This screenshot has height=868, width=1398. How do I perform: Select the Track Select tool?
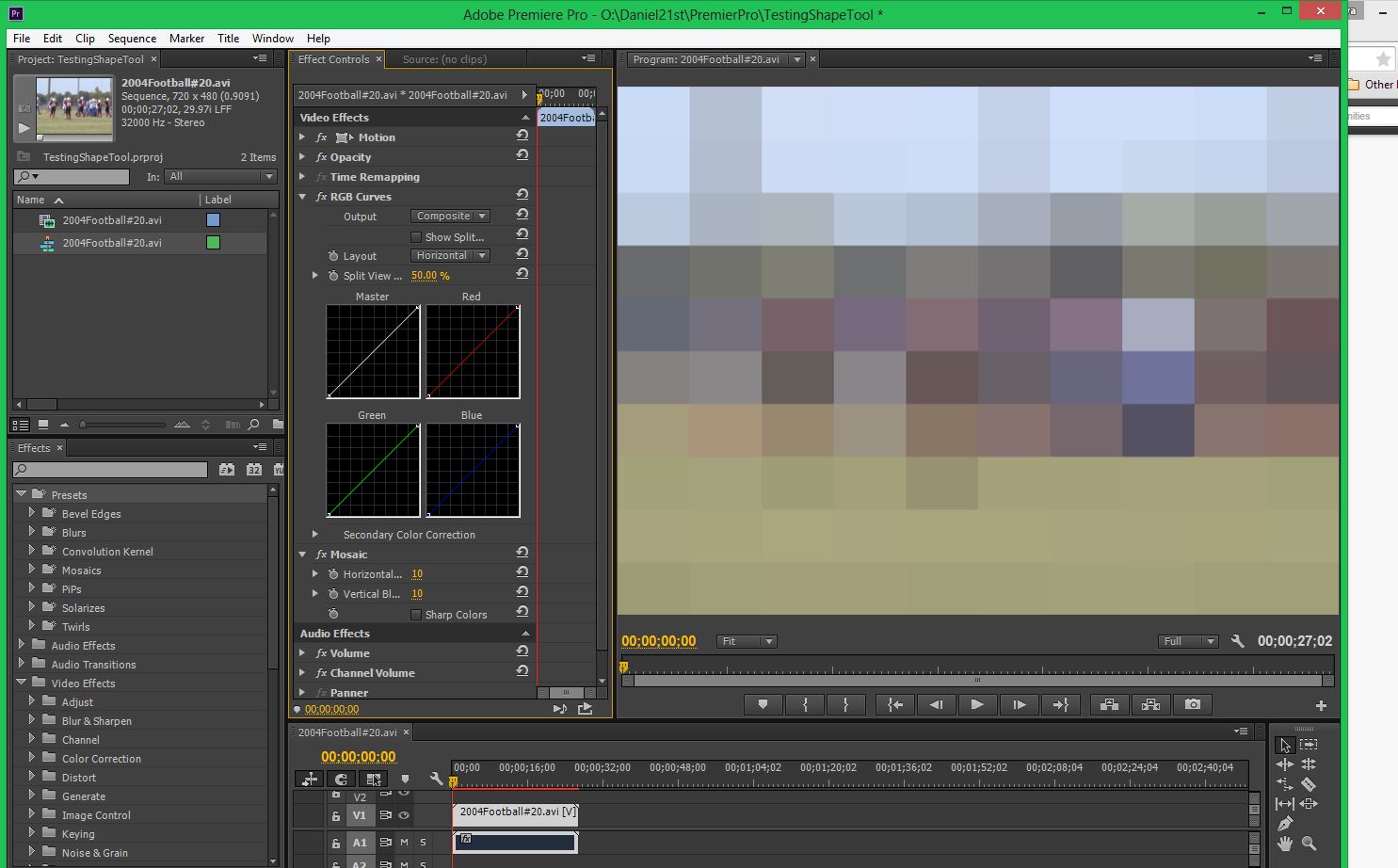click(x=1309, y=745)
